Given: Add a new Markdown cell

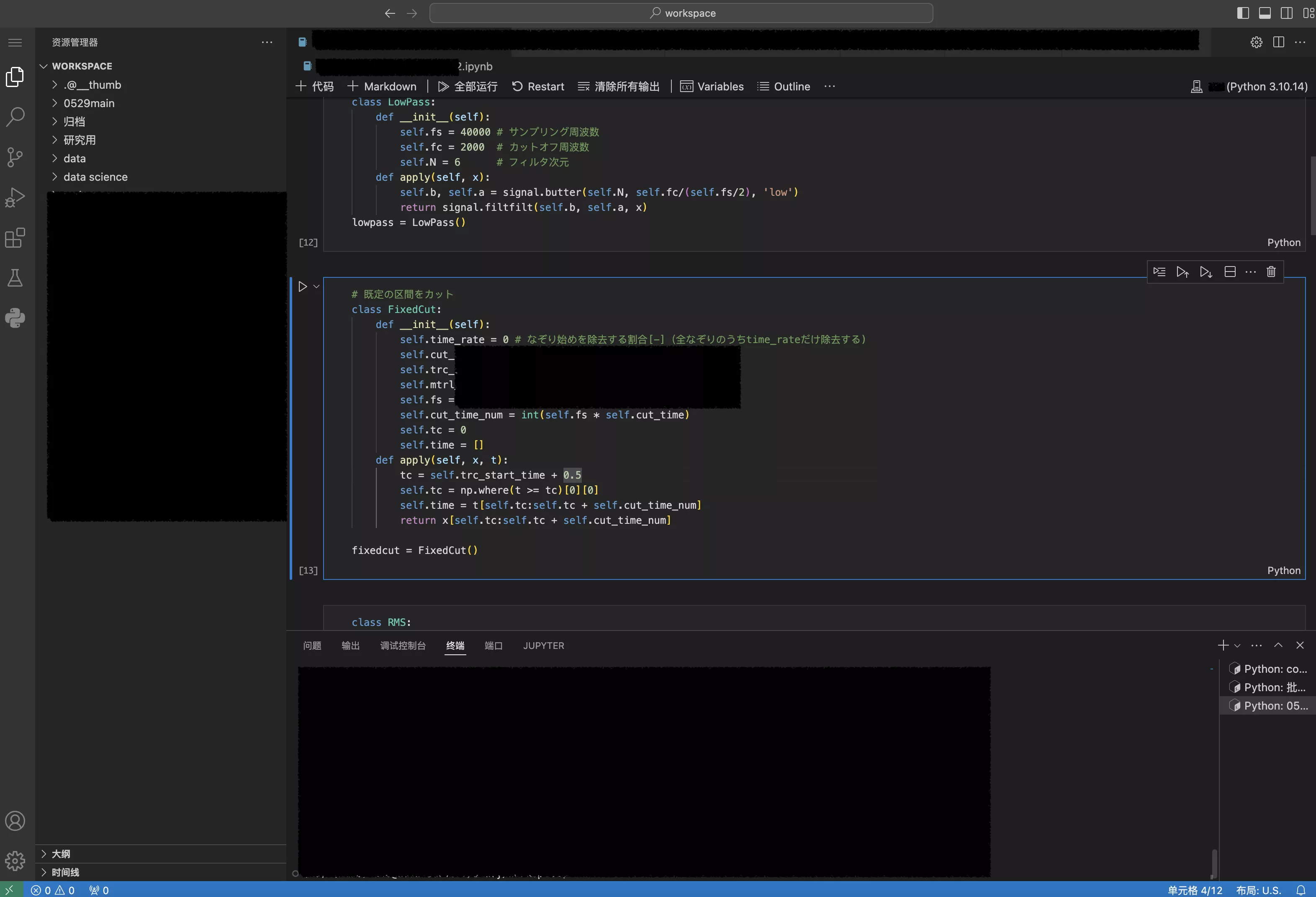Looking at the screenshot, I should pyautogui.click(x=382, y=86).
